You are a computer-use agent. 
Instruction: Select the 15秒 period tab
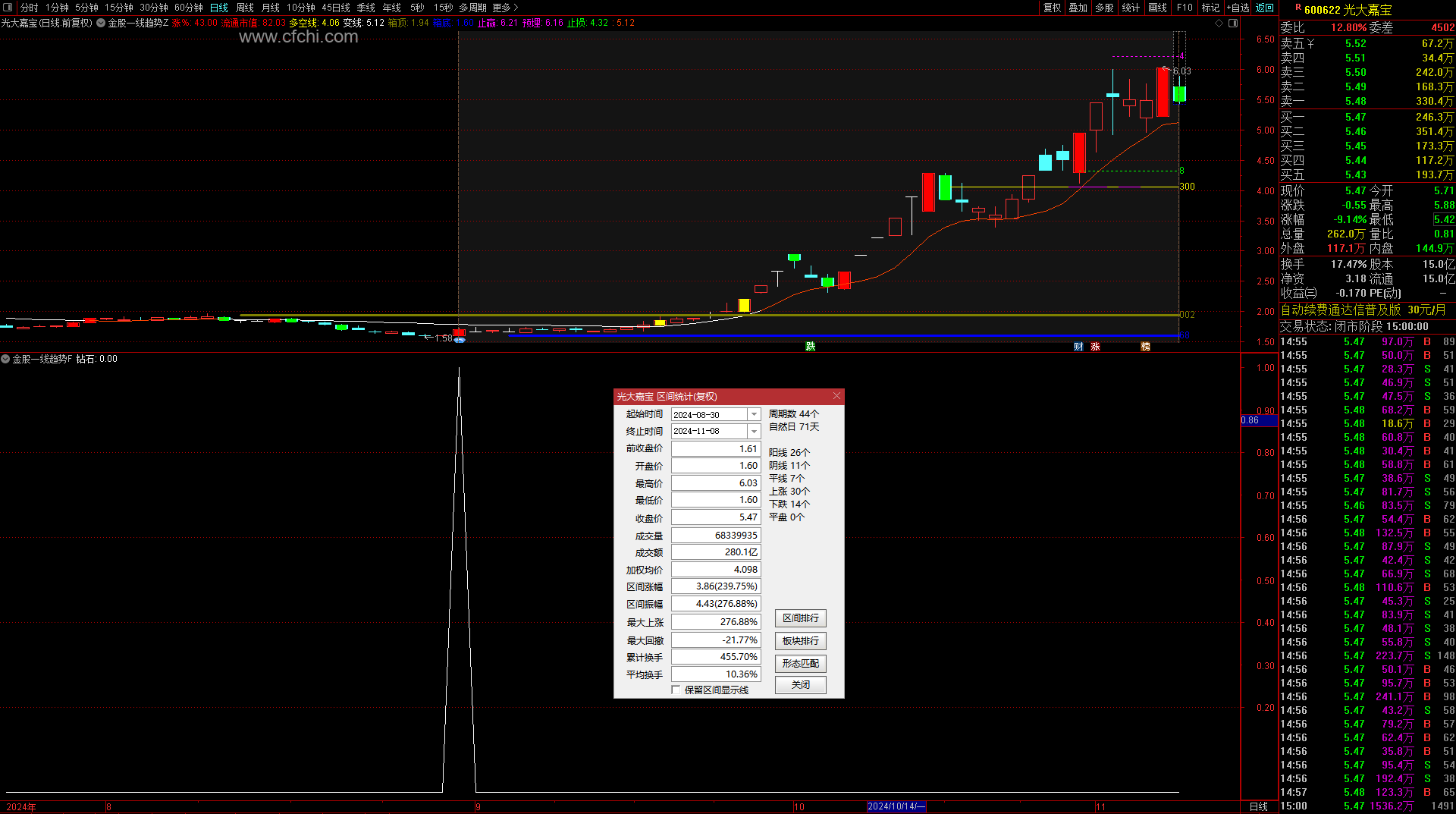point(443,8)
